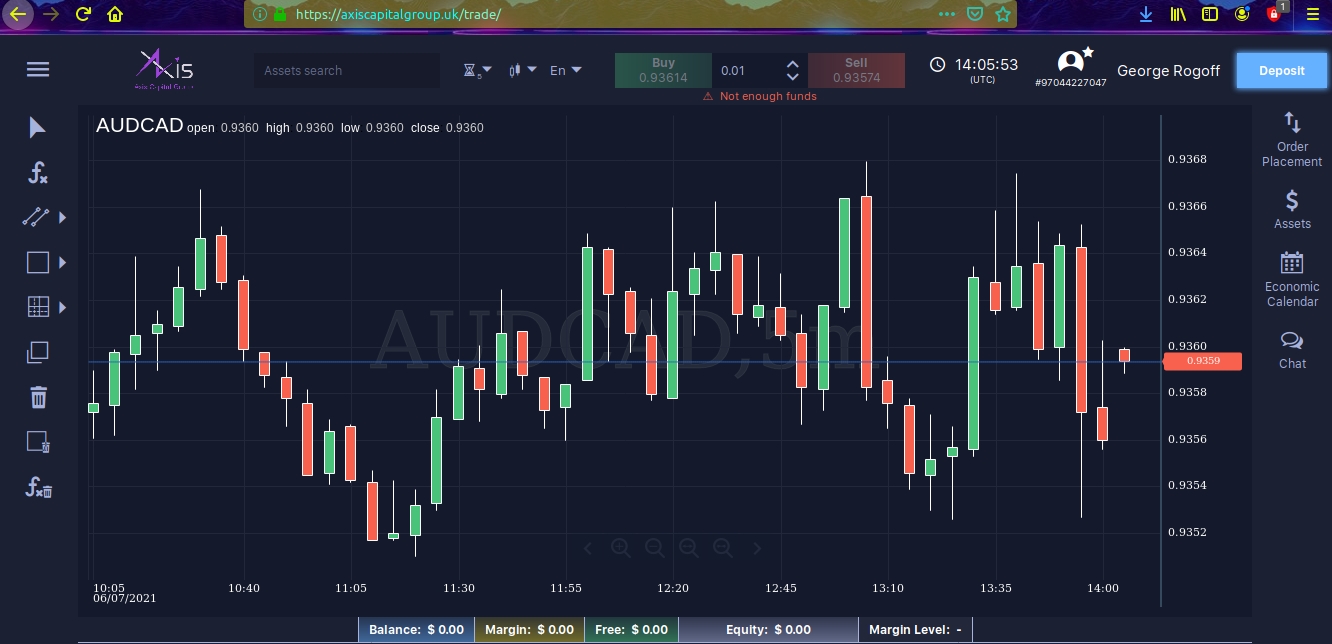Open the Firefox application menu

coord(1314,14)
